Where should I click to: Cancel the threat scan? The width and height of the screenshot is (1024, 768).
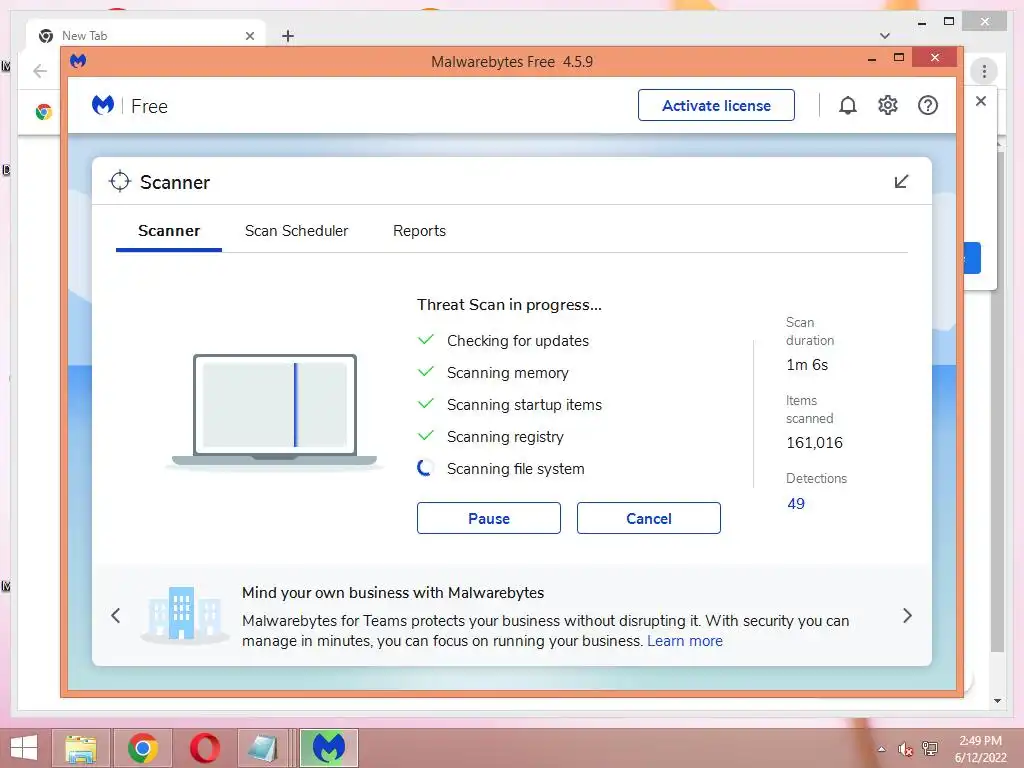[x=648, y=518]
